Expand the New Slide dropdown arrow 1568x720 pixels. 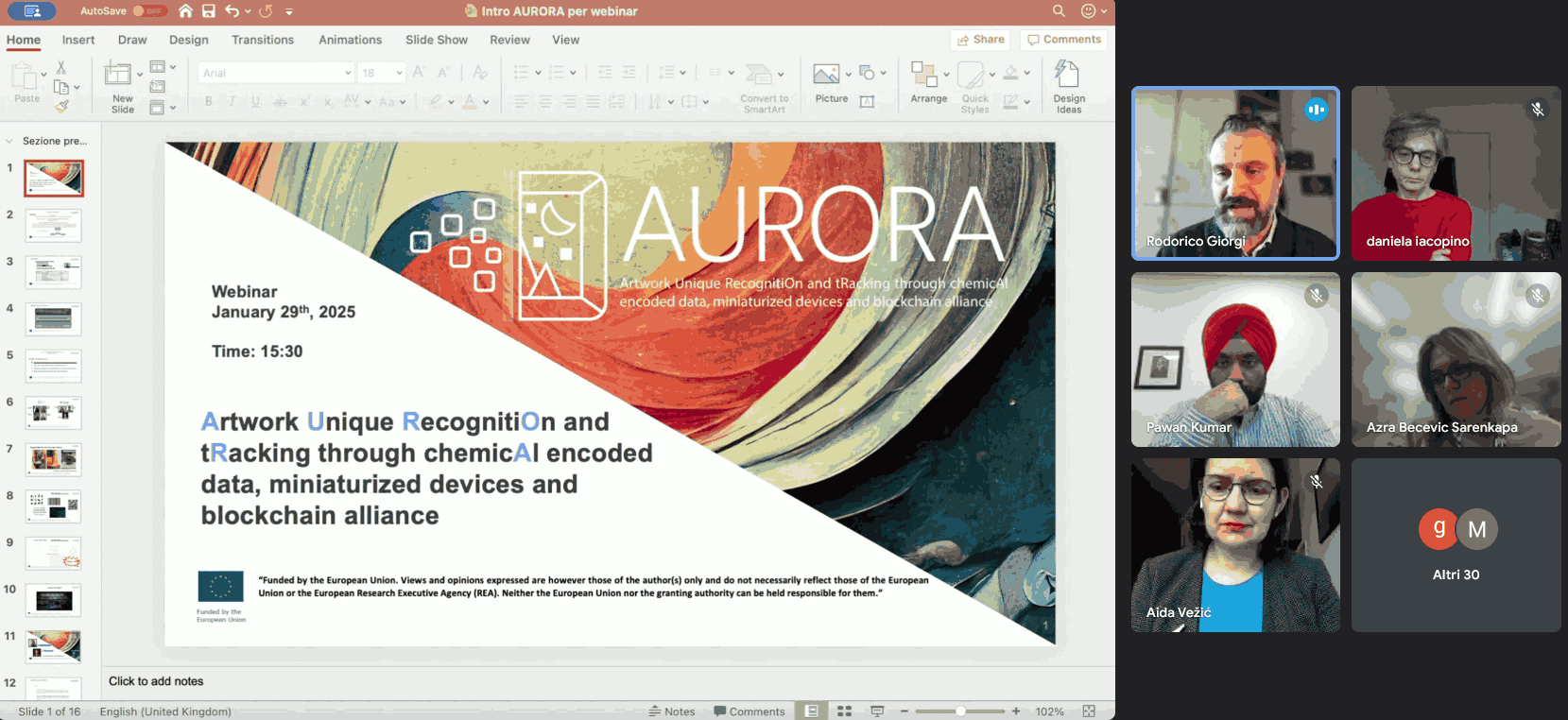(x=140, y=73)
